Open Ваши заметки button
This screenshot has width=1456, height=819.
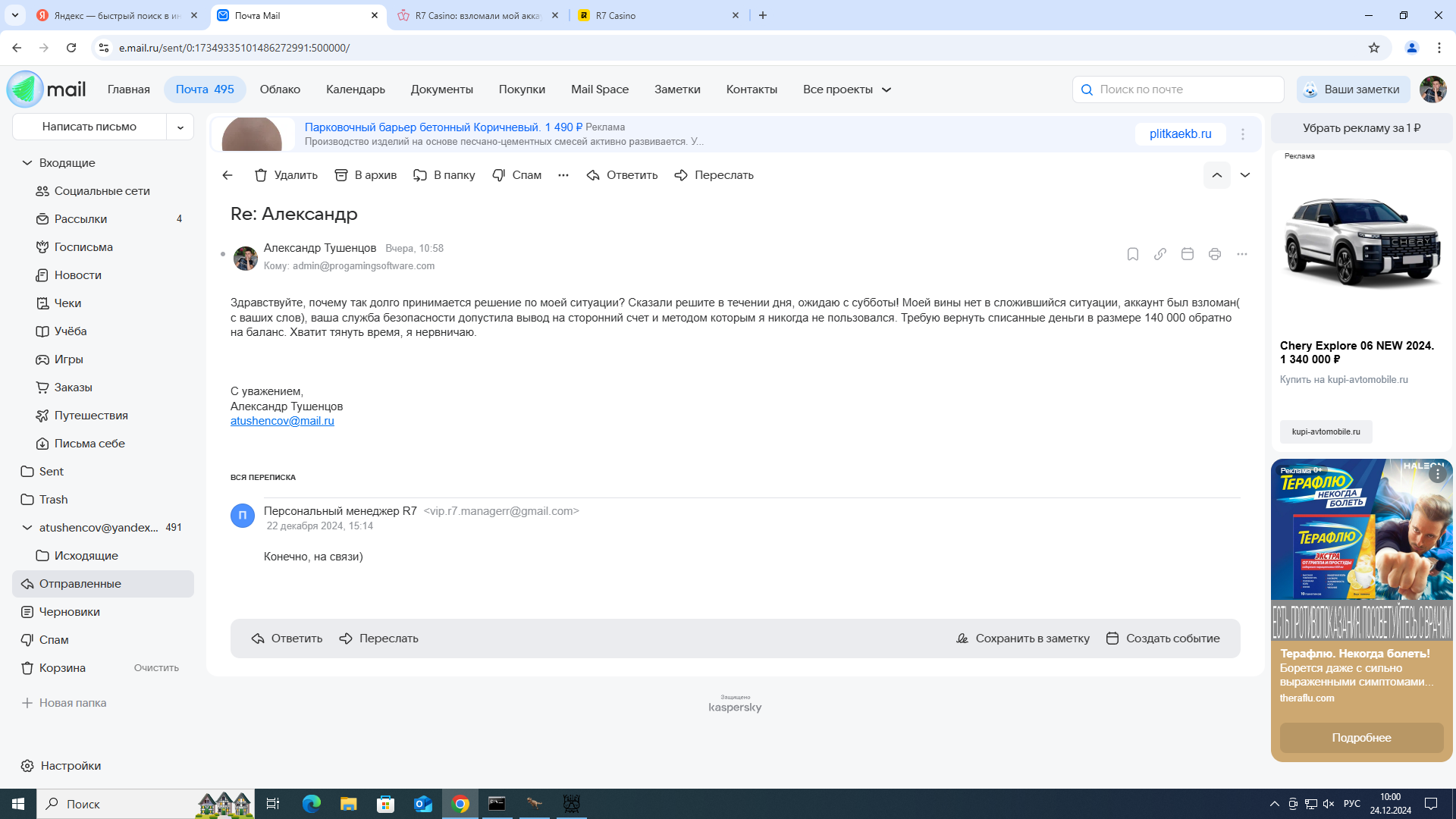1354,89
